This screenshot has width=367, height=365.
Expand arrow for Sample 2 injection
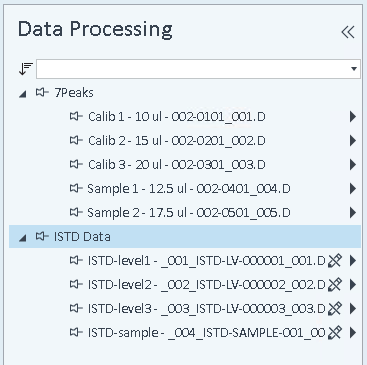point(353,212)
